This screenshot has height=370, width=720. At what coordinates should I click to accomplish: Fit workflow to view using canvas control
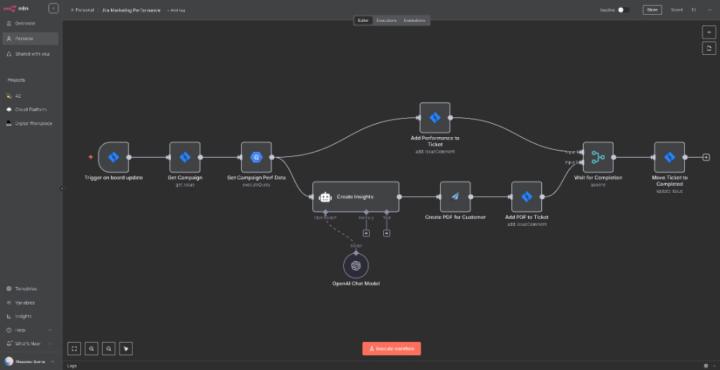[74, 348]
